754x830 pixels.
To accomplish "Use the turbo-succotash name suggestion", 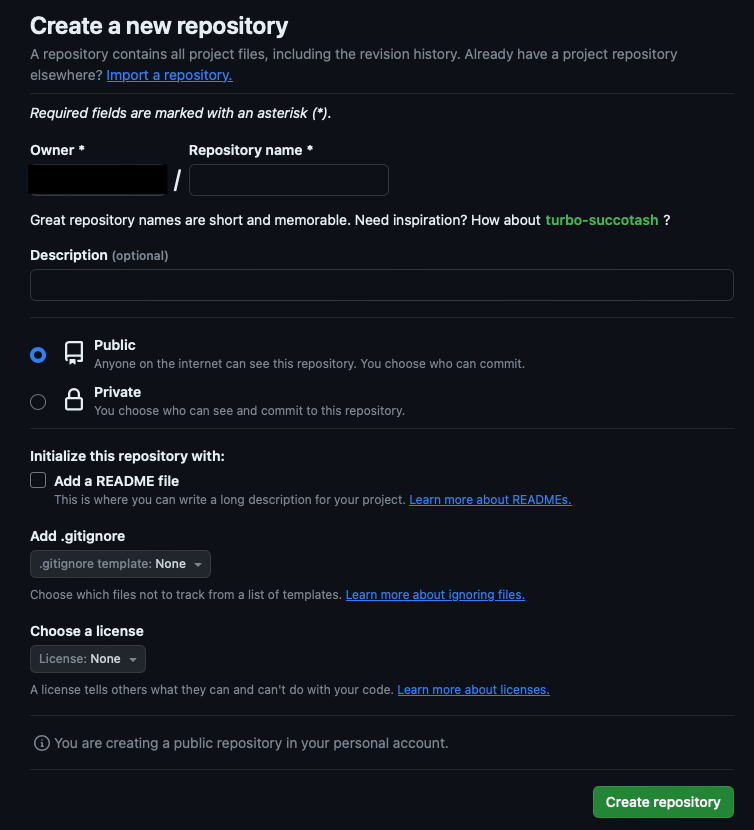I will pyautogui.click(x=602, y=220).
